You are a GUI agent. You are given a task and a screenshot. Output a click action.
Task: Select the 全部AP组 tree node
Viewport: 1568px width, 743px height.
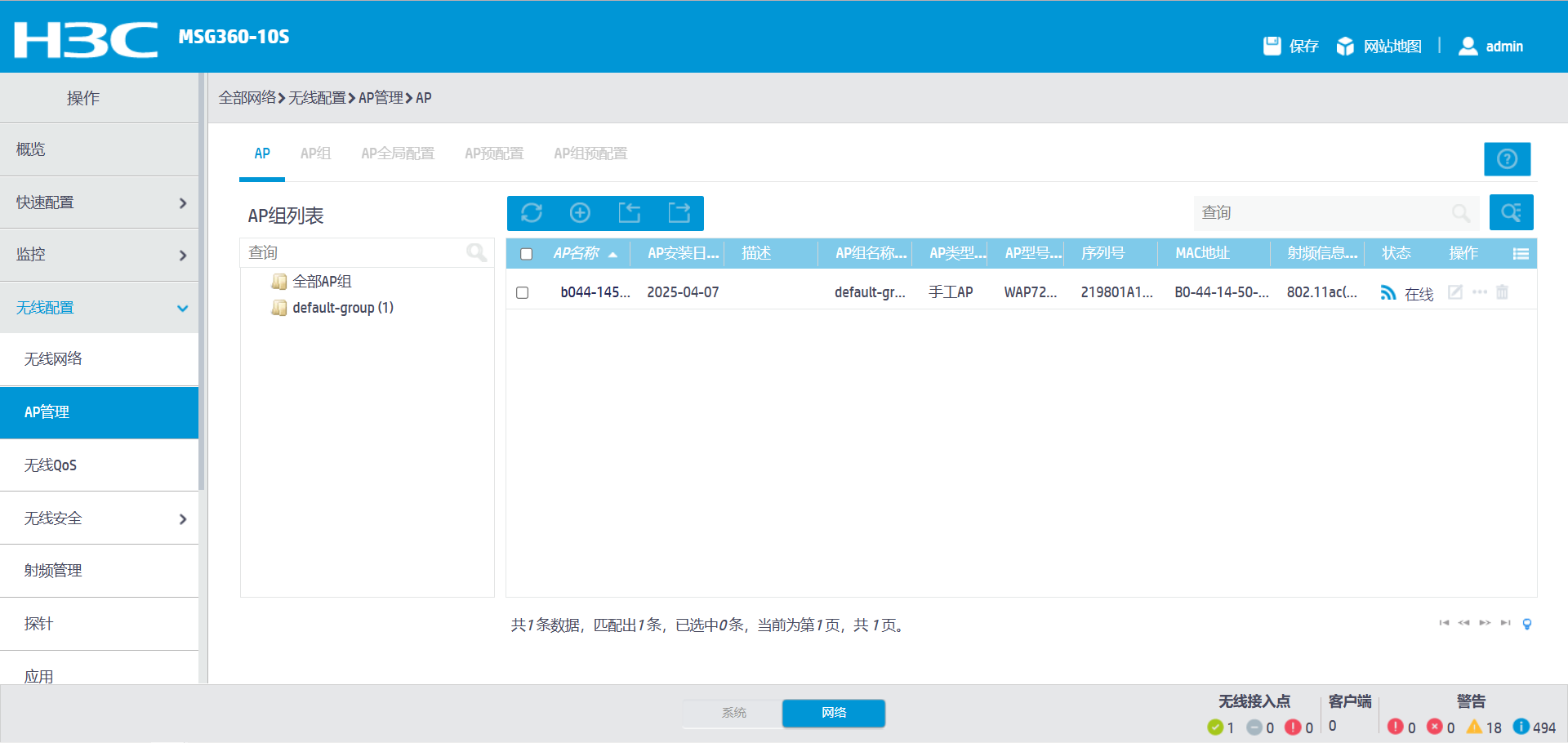point(322,282)
